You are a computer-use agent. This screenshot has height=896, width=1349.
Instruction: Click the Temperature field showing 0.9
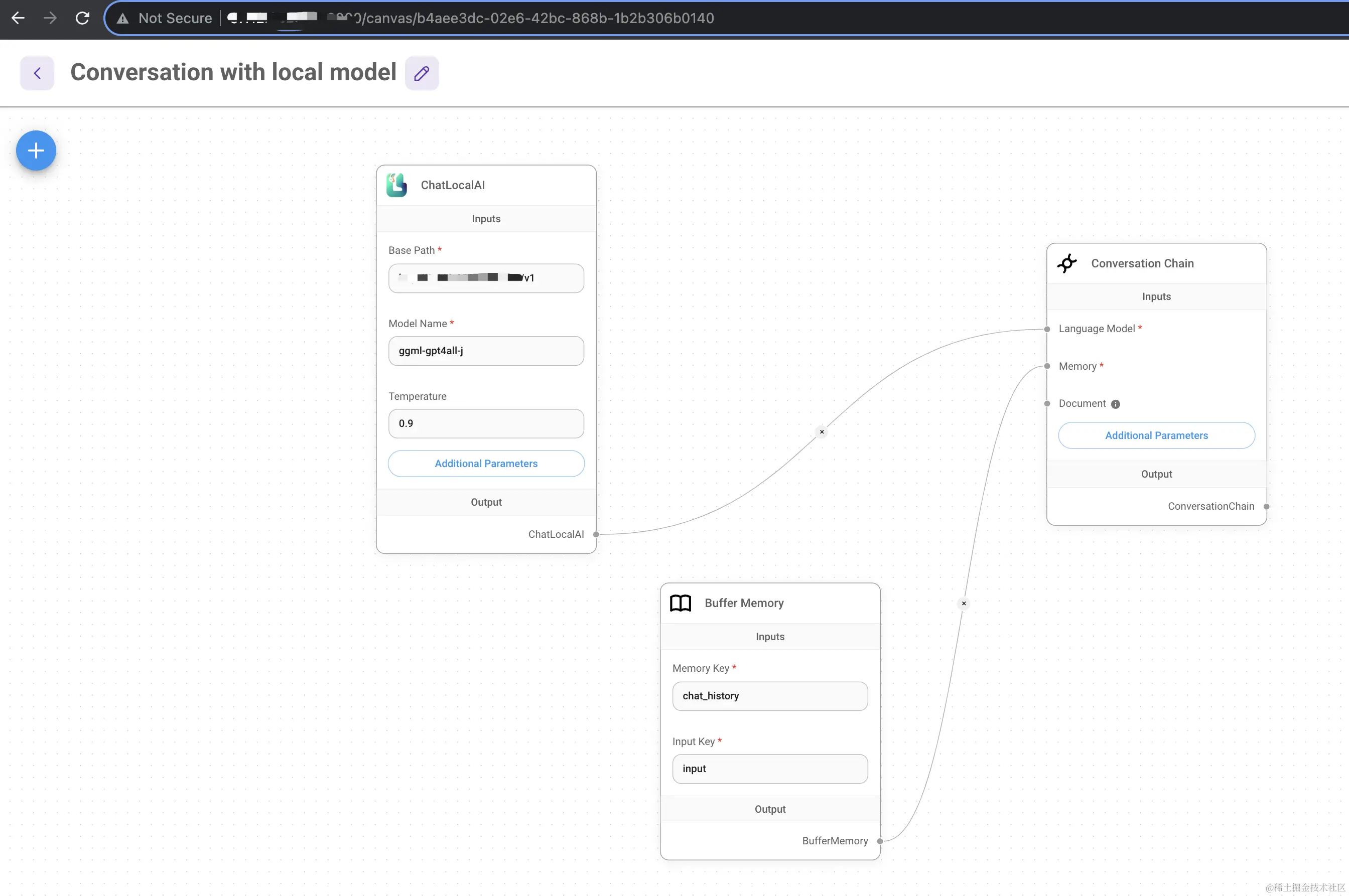[x=486, y=423]
